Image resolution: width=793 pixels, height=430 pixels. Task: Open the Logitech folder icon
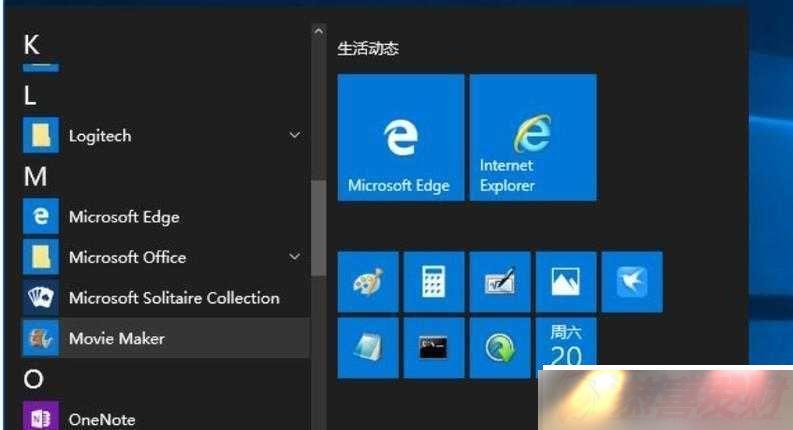41,136
